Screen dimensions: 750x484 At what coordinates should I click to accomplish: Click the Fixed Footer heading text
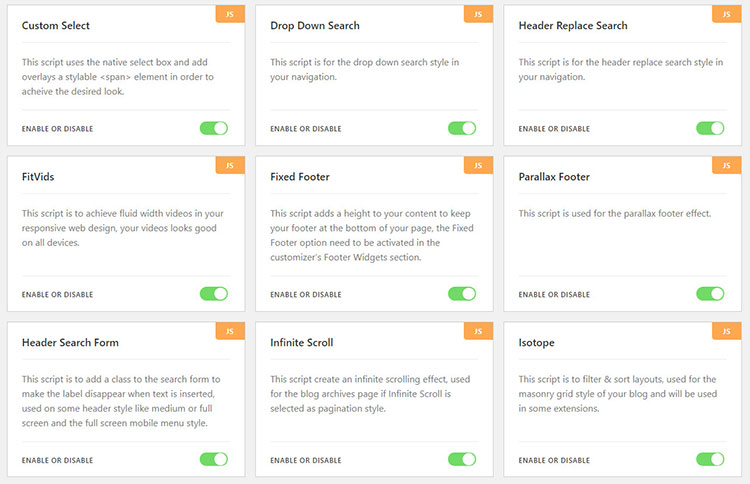pos(300,177)
